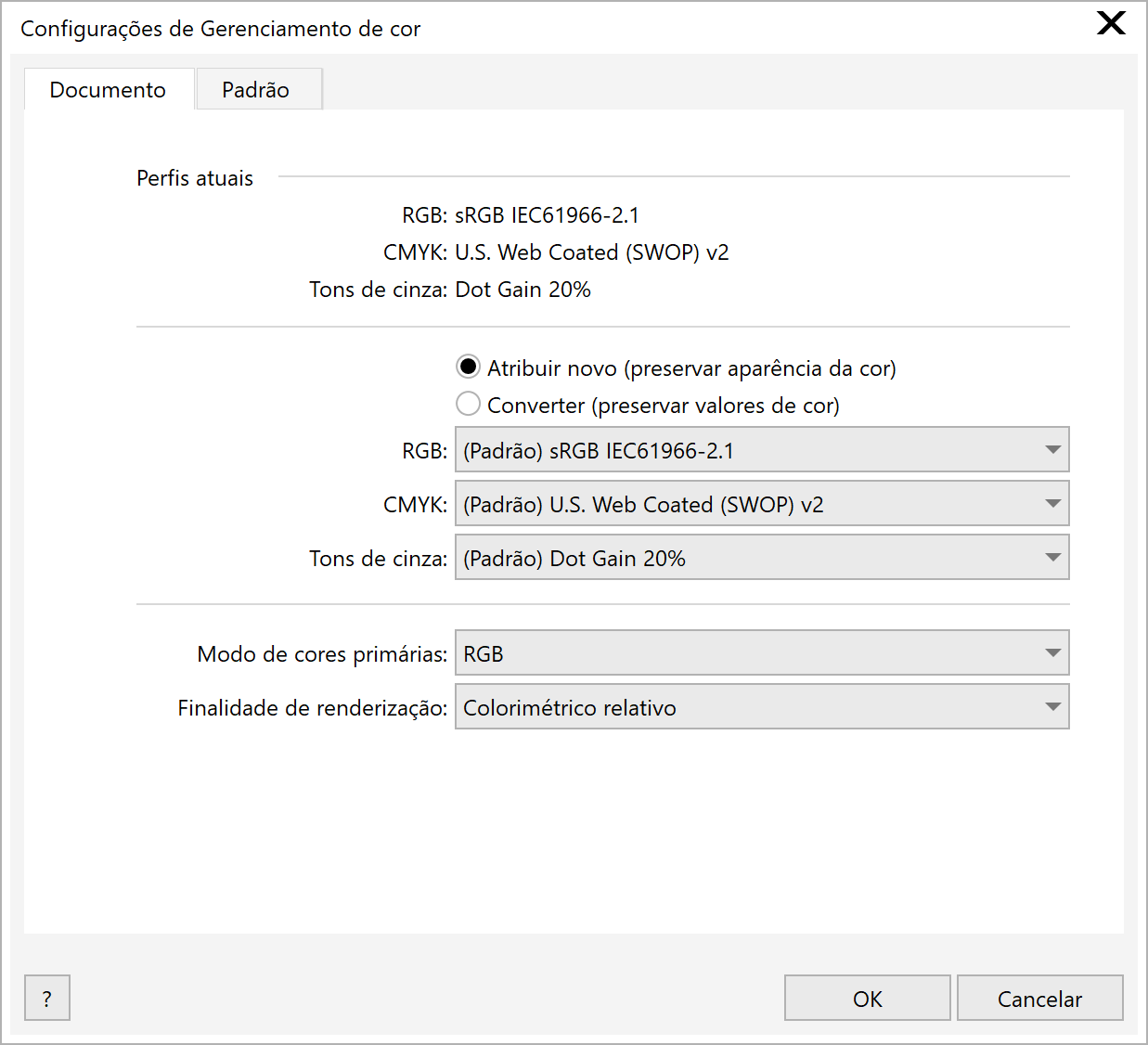Click the 'Atribuir novo (preservar aparência da cor)' label
1148x1045 pixels.
click(691, 368)
